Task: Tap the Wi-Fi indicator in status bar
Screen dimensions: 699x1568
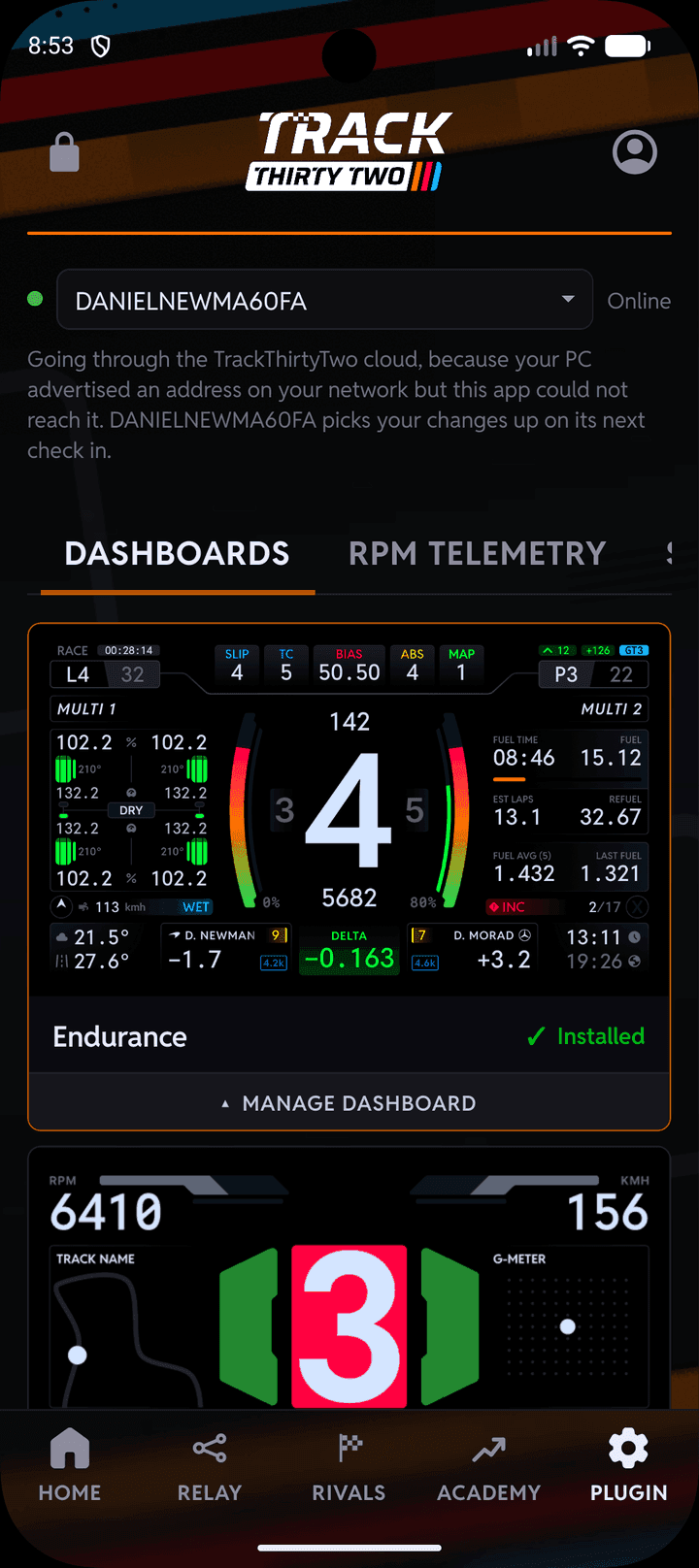Action: click(x=582, y=46)
